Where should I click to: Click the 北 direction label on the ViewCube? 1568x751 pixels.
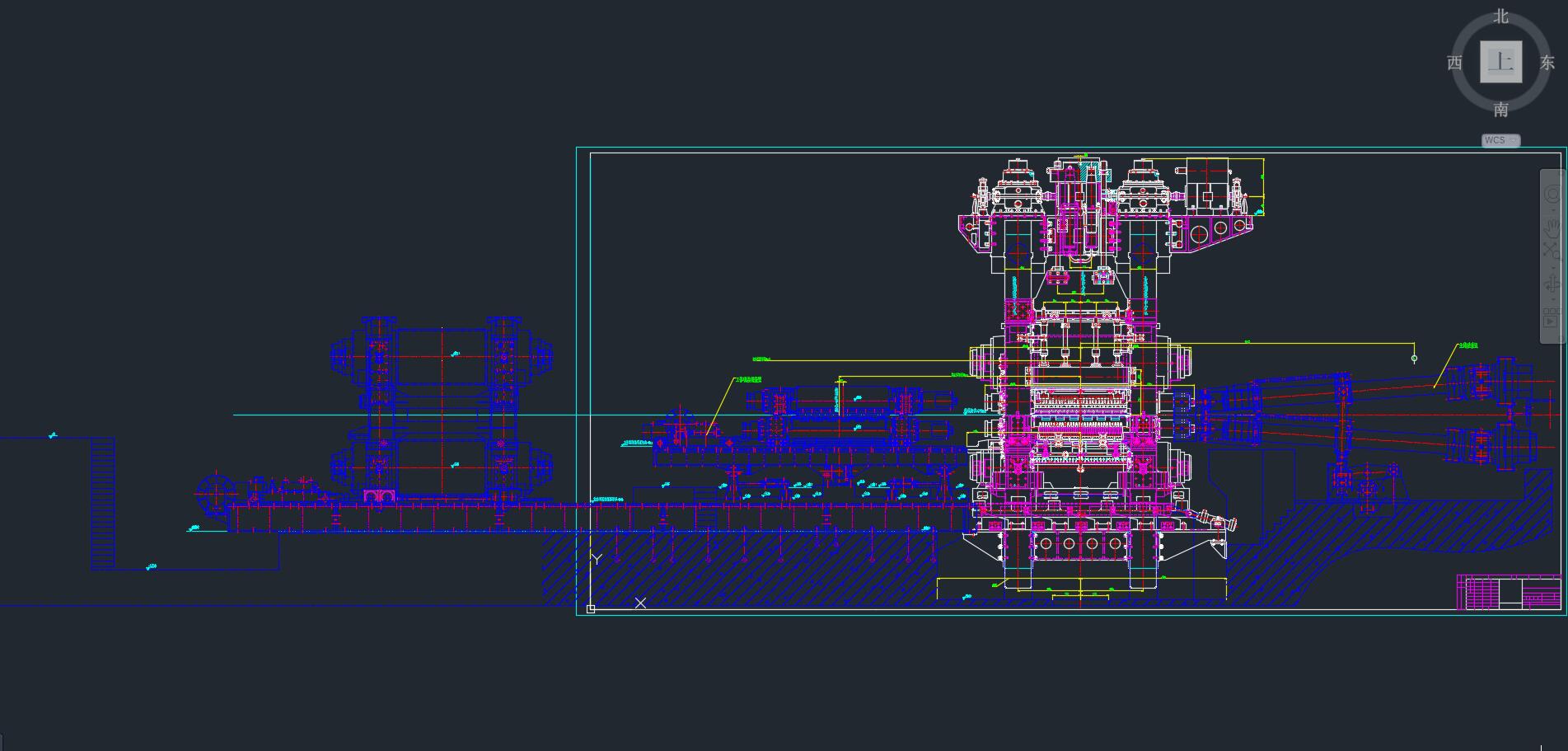pyautogui.click(x=1500, y=16)
